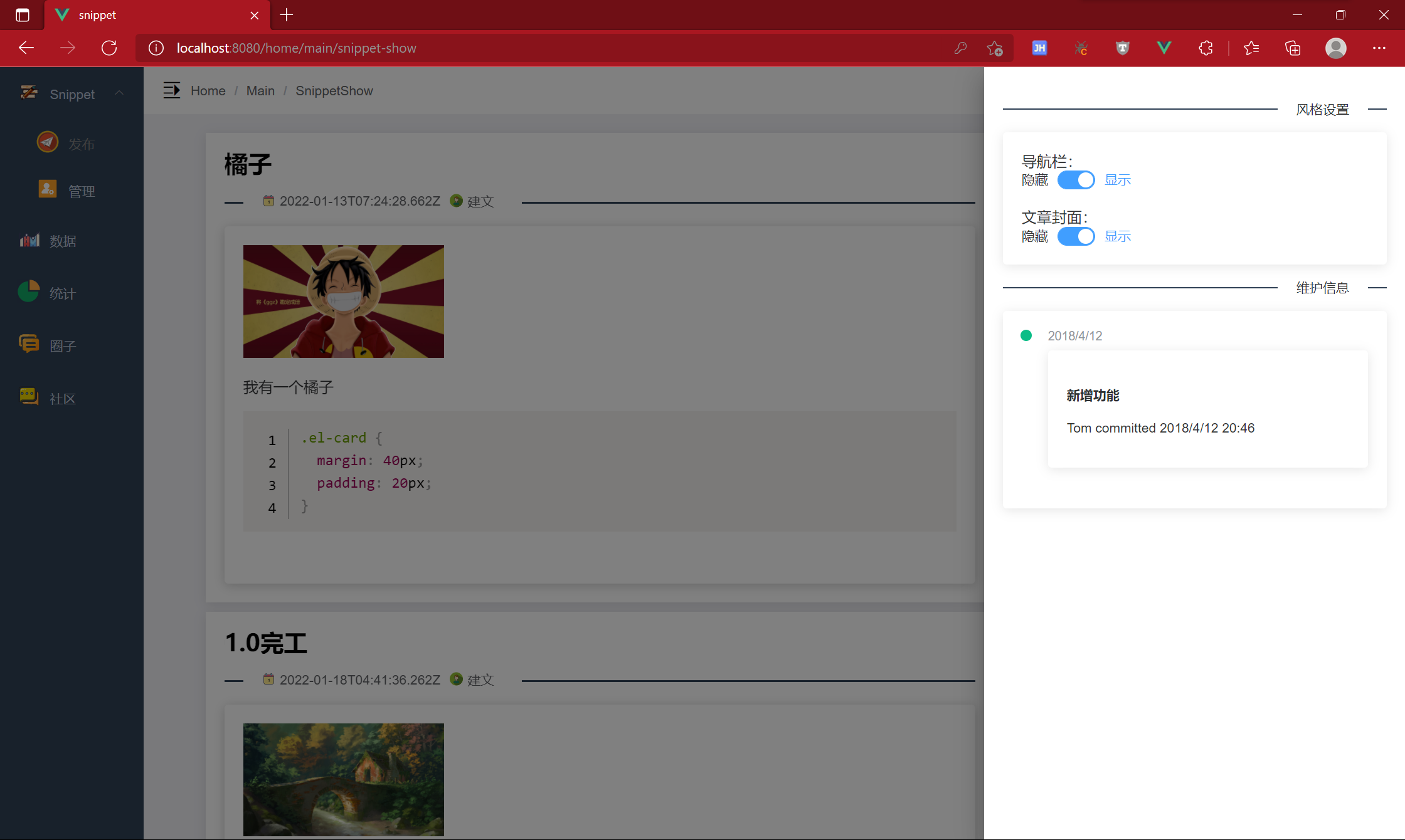This screenshot has height=840, width=1405.
Task: Collapse the Snippet submenu chevron
Action: [119, 93]
